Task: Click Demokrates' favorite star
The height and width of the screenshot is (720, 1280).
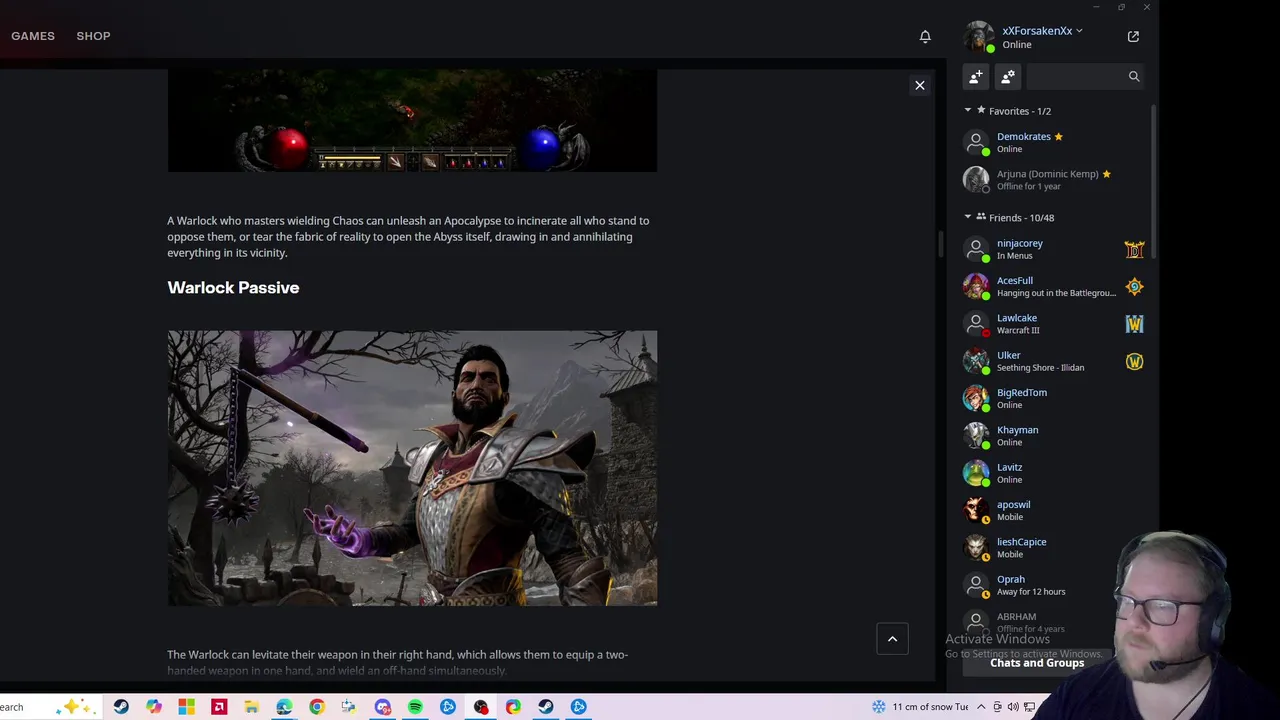Action: click(1058, 137)
